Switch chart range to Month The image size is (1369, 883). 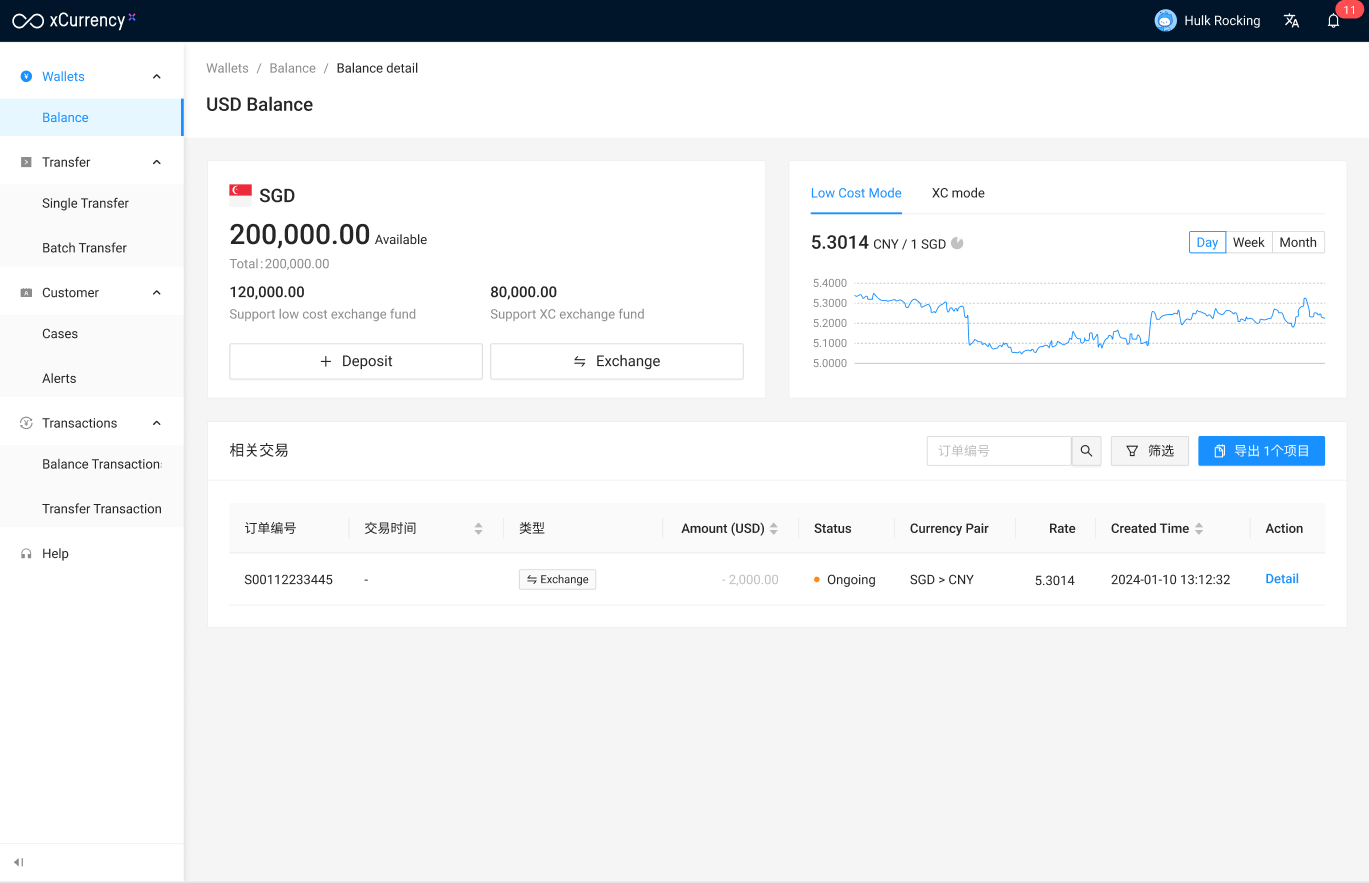[x=1297, y=242]
